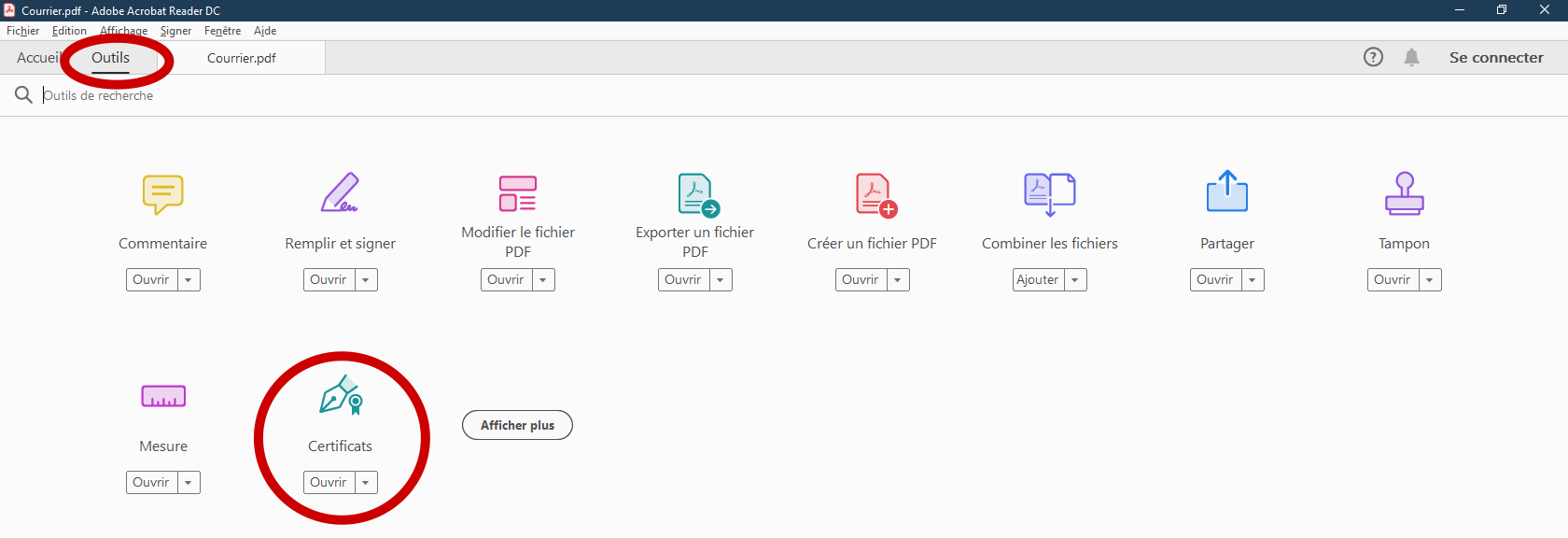Open the Modifier le fichier PDF icon
1568x538 pixels.
click(x=517, y=193)
